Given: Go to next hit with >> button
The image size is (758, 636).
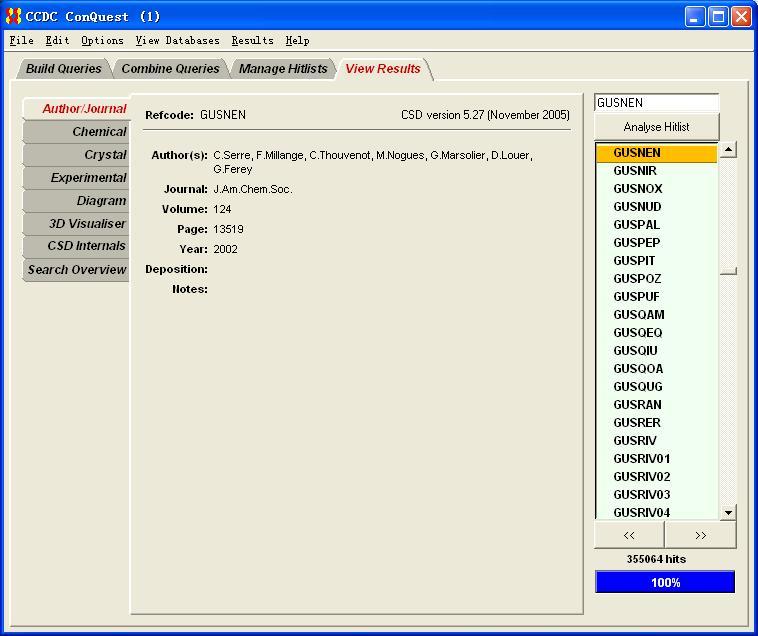Looking at the screenshot, I should tap(700, 535).
